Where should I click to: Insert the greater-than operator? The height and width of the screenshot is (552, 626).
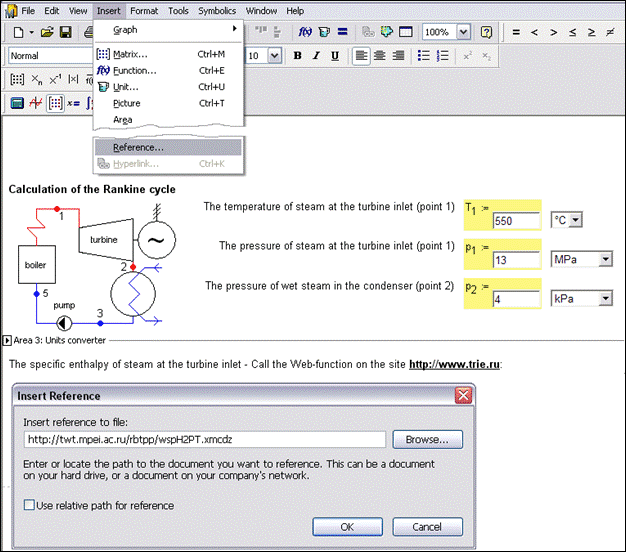click(553, 32)
